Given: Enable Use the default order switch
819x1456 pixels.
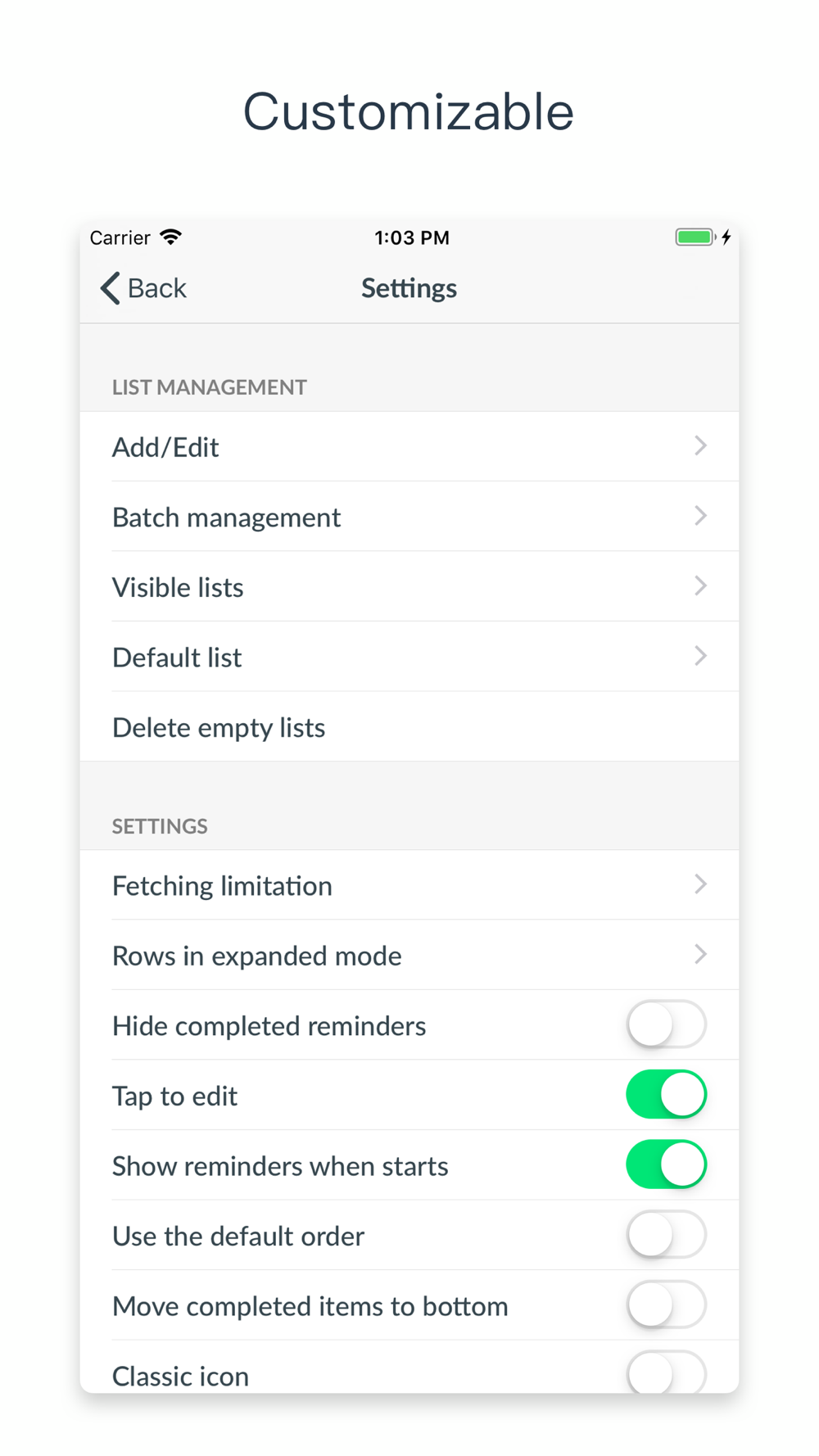Looking at the screenshot, I should point(666,1235).
